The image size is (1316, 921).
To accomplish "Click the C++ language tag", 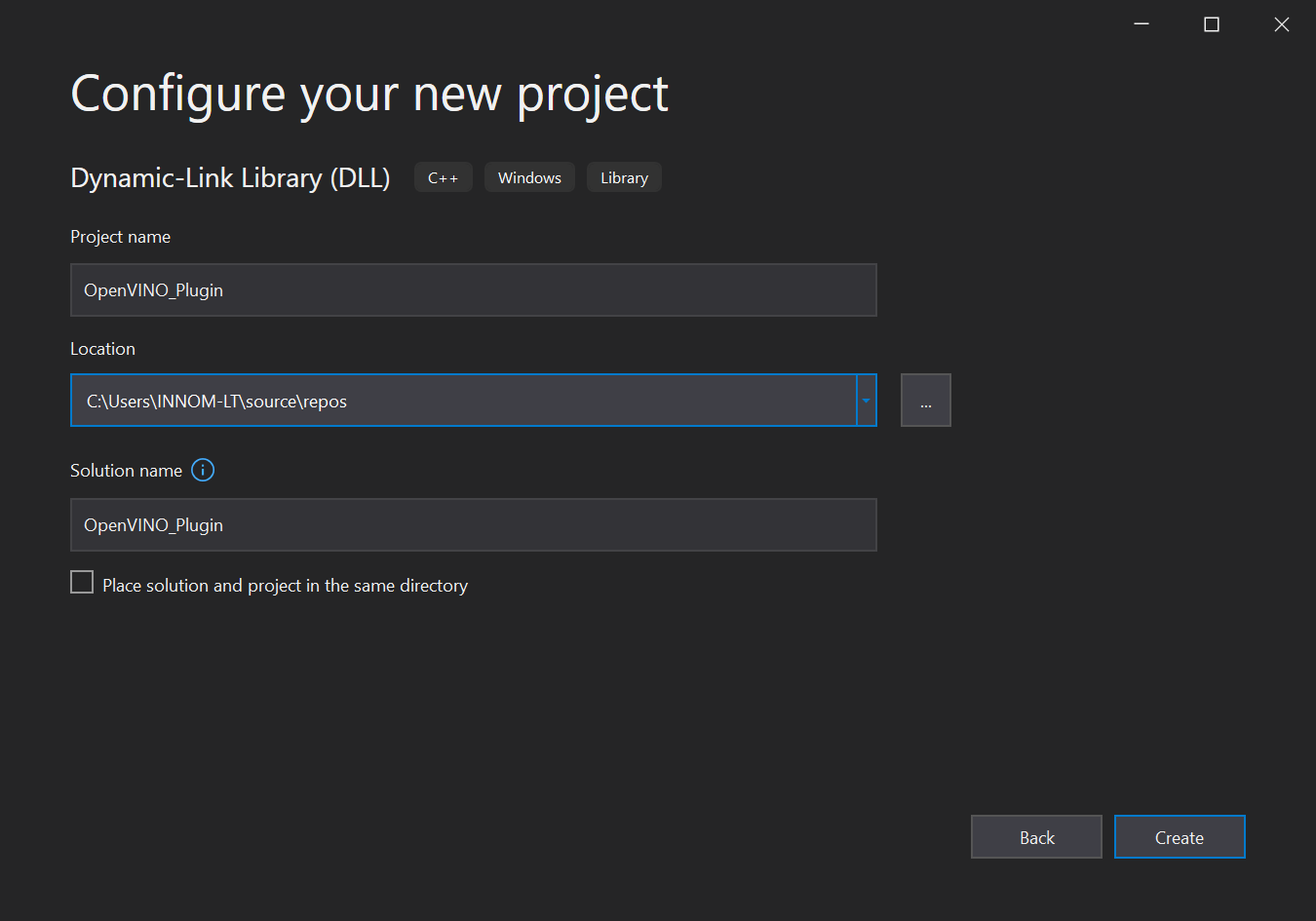I will click(443, 178).
